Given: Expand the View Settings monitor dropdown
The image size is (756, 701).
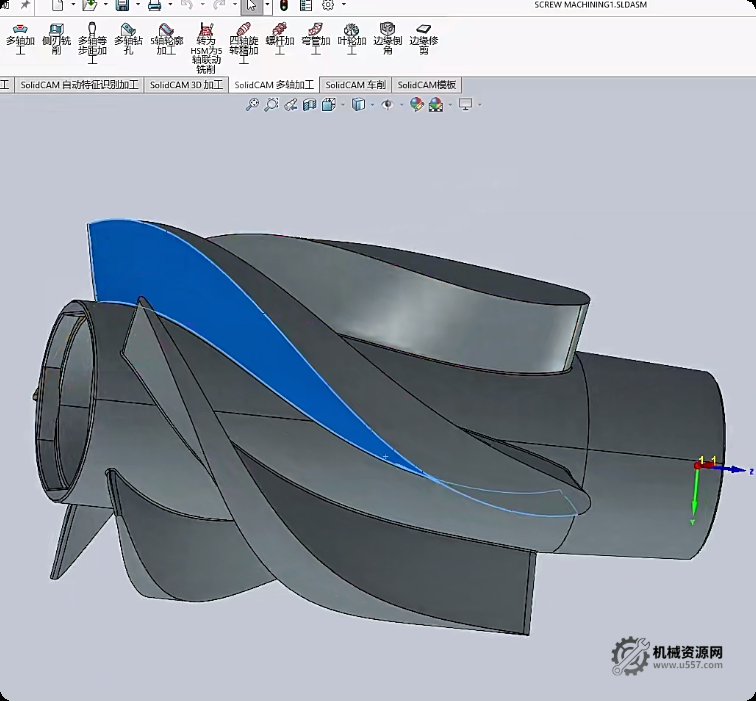Looking at the screenshot, I should (x=480, y=104).
